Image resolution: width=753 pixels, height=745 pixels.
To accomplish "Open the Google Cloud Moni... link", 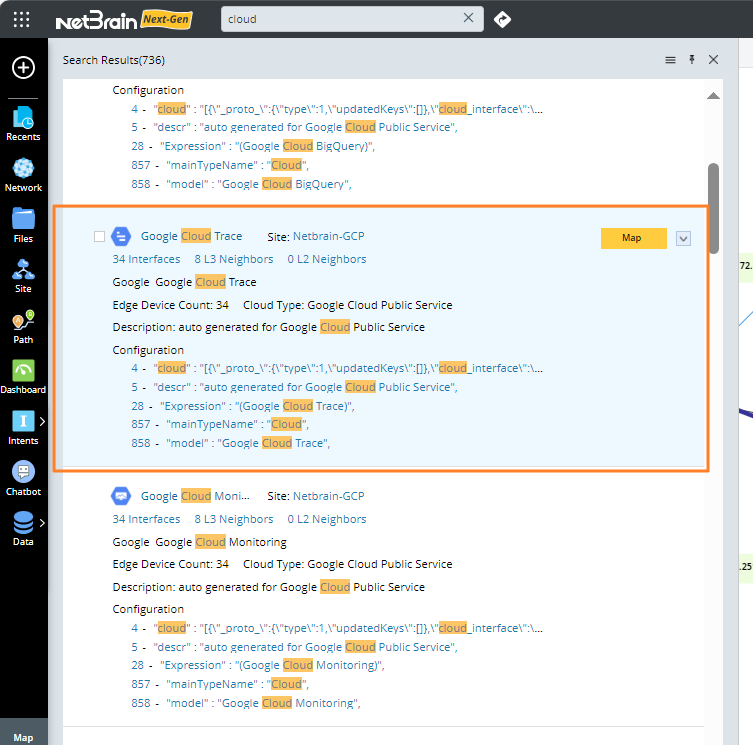I will 195,496.
